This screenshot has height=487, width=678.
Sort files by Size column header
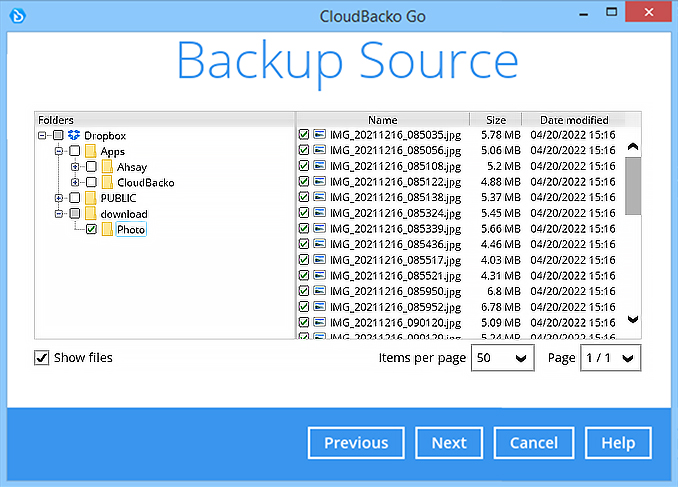496,120
